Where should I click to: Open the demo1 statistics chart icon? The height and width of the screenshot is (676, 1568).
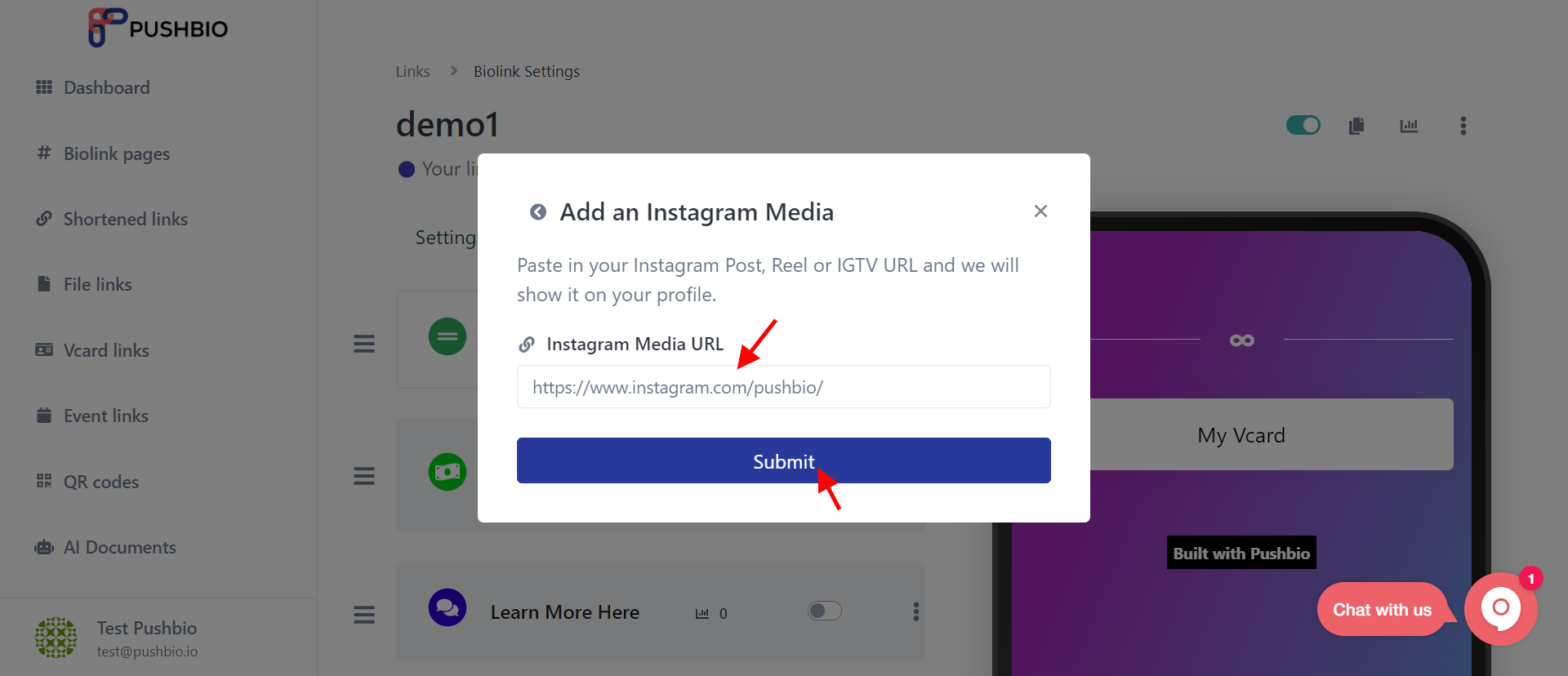(1409, 126)
